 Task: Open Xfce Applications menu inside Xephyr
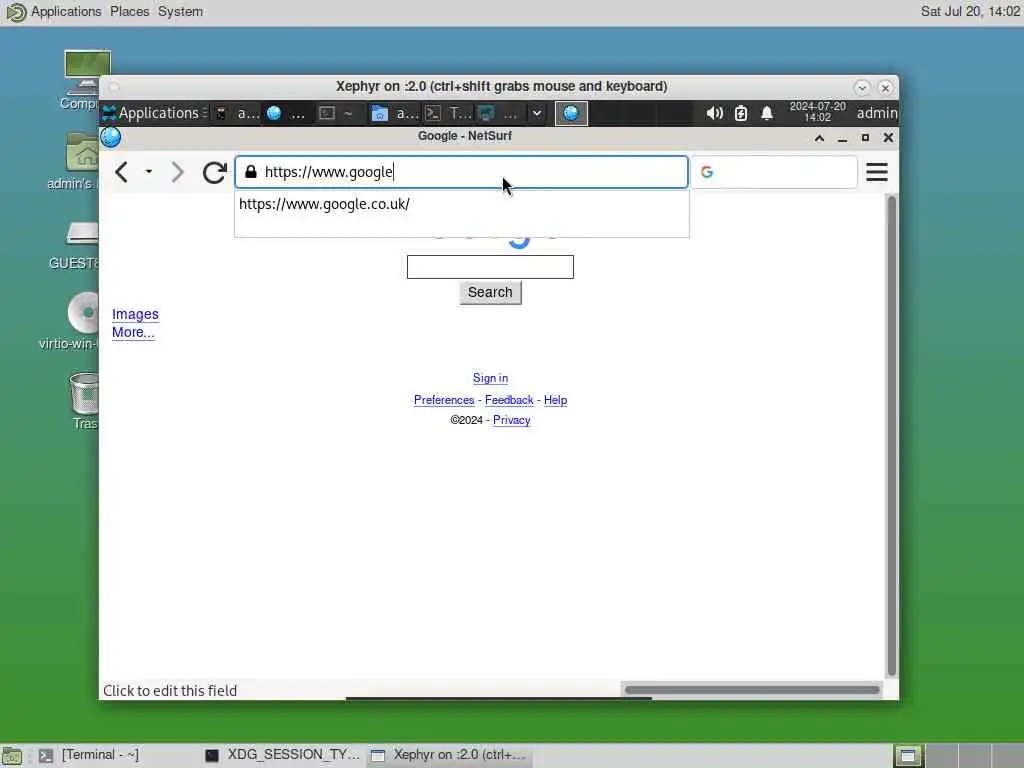[155, 113]
